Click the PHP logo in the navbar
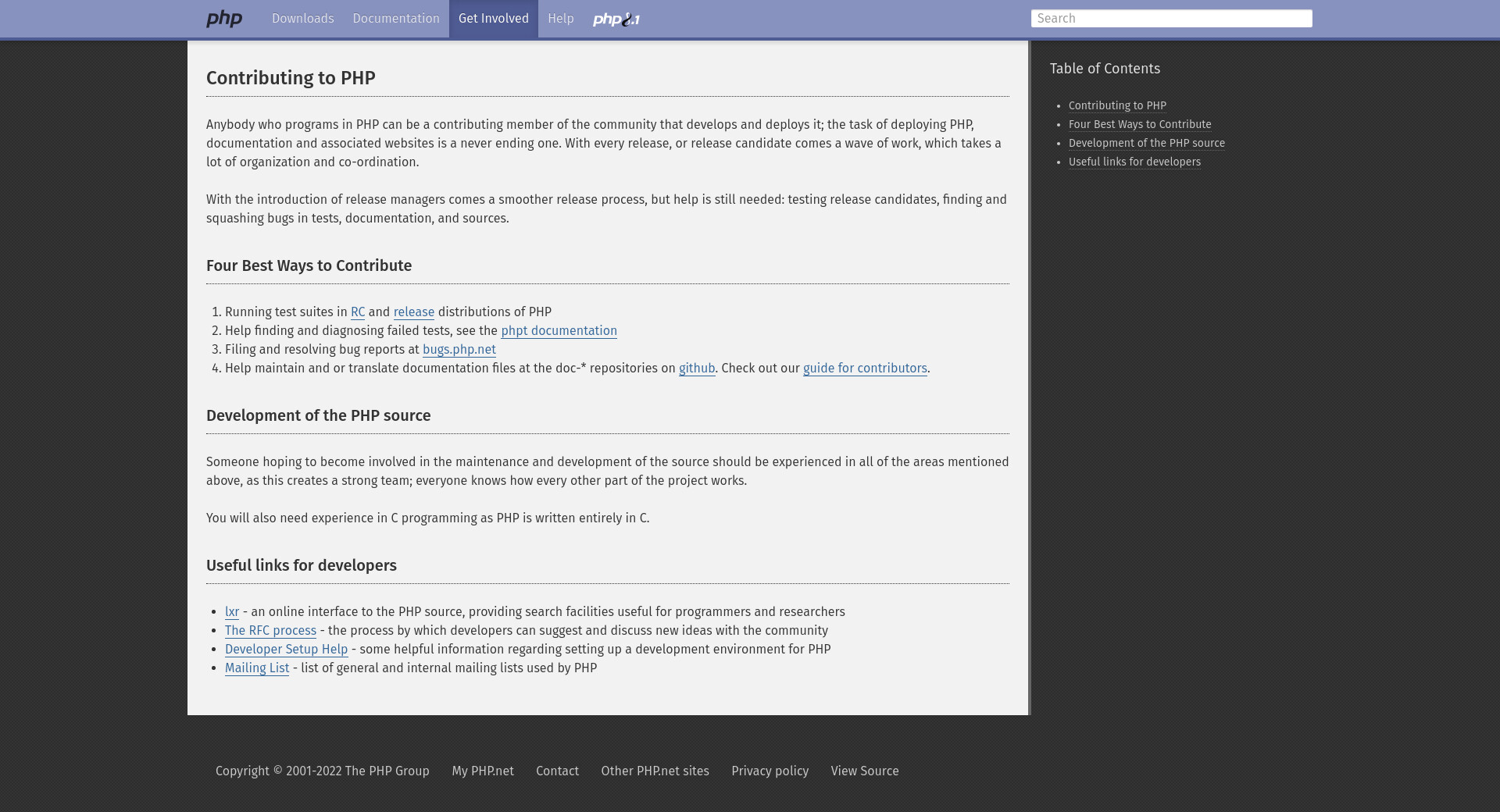This screenshot has width=1500, height=812. [224, 19]
